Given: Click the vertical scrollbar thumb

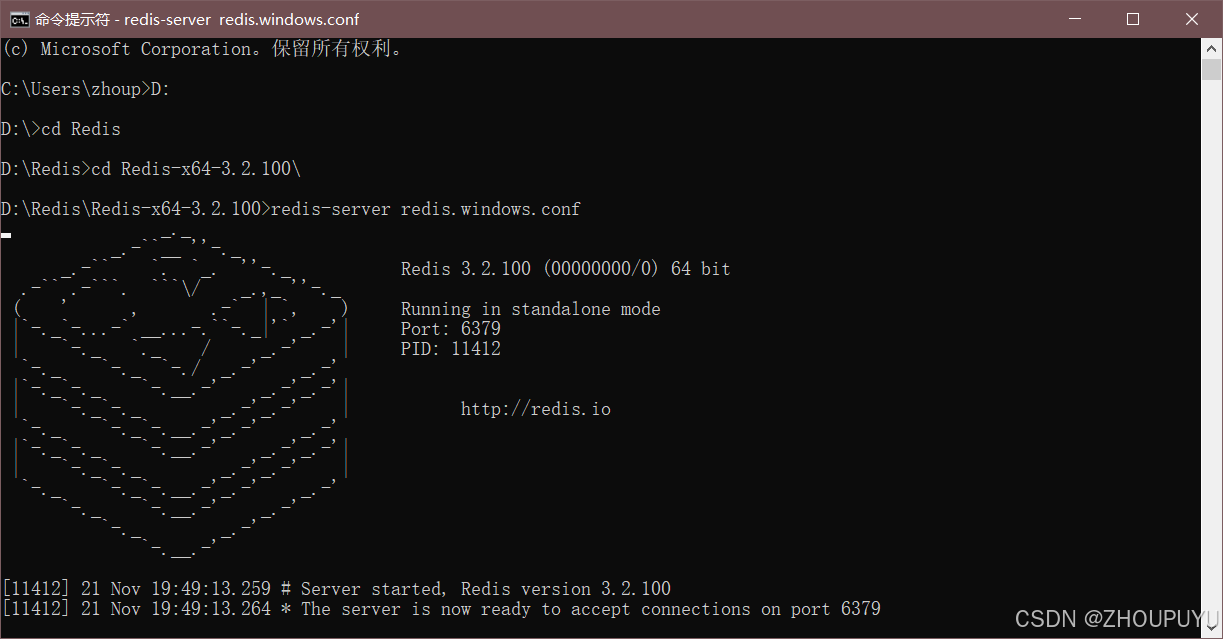Looking at the screenshot, I should coord(1211,69).
